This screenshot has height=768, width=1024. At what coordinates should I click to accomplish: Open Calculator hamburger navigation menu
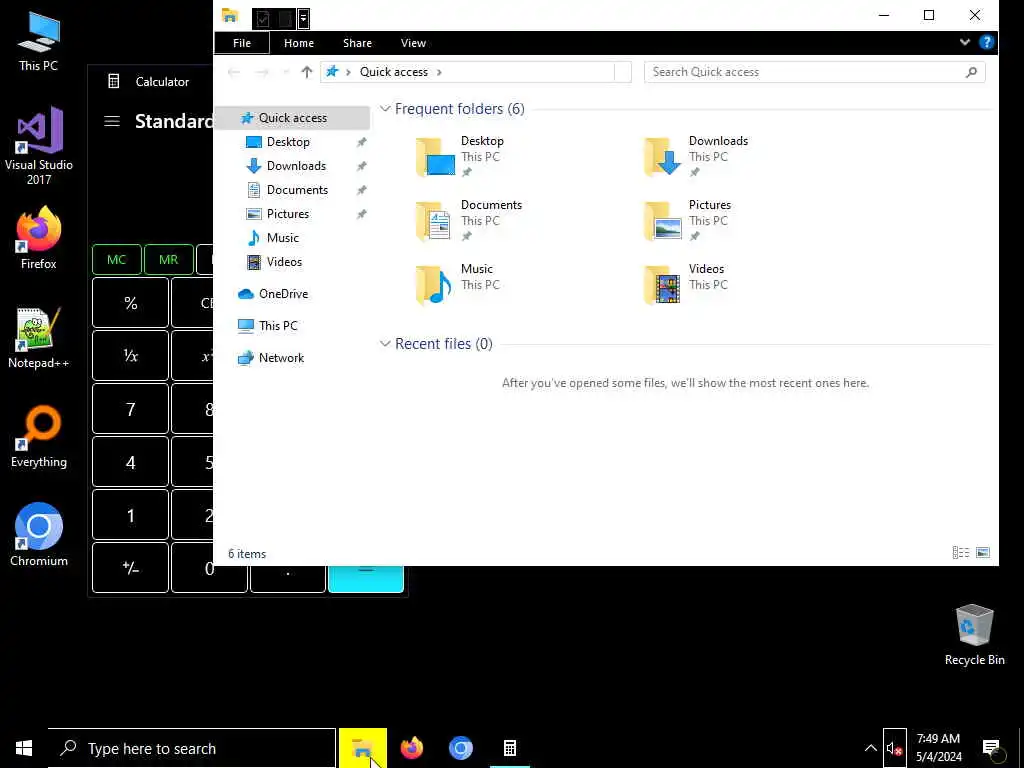[112, 121]
